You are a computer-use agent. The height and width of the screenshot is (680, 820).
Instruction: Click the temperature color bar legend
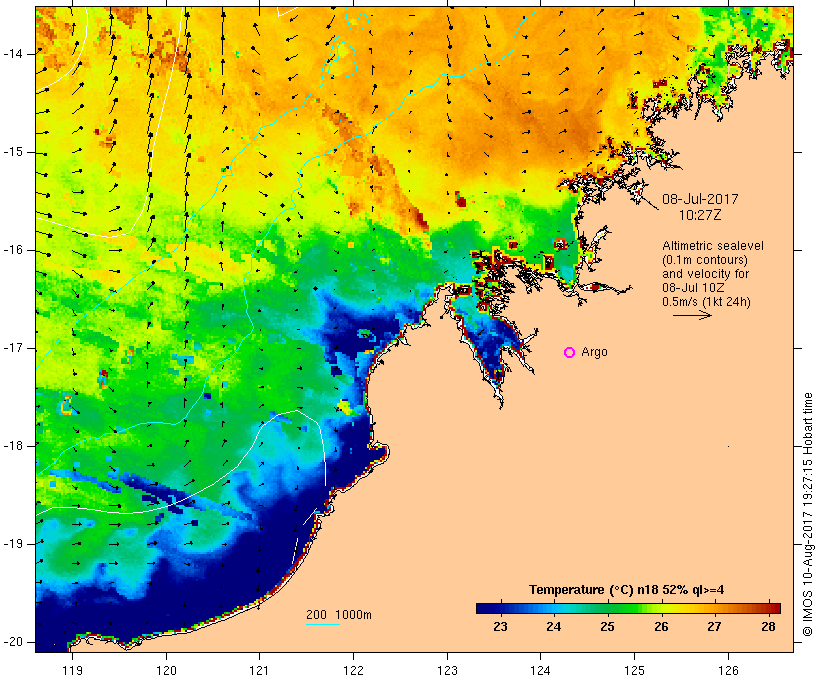[x=628, y=608]
